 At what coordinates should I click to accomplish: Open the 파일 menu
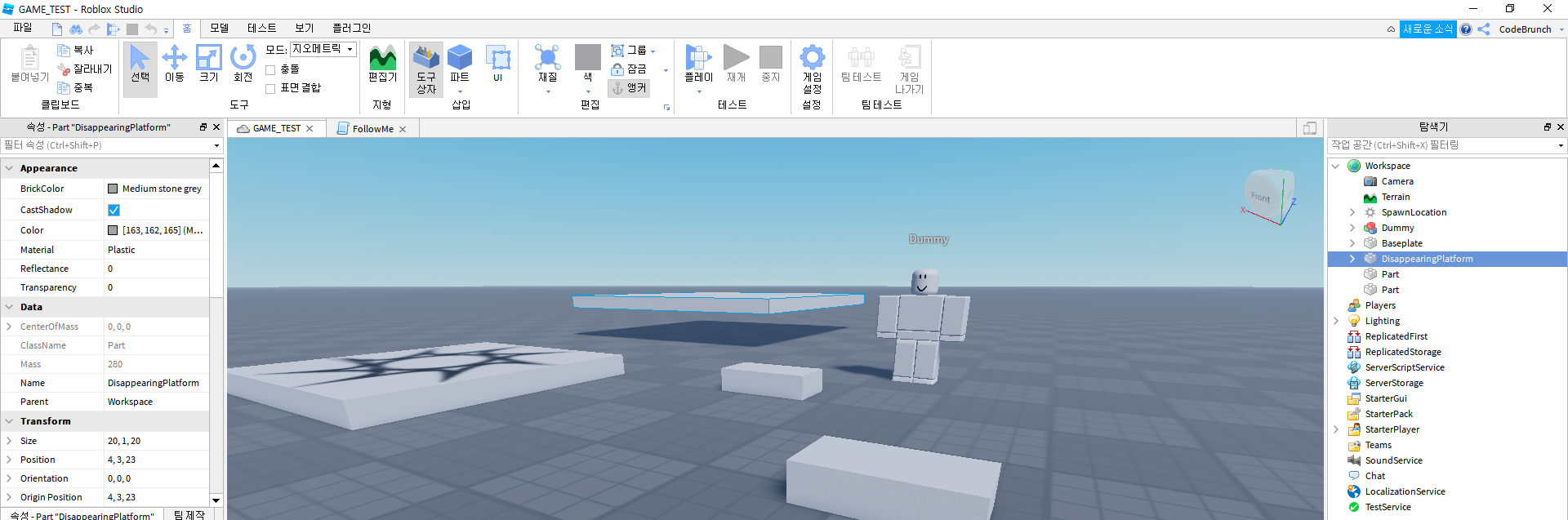click(x=23, y=29)
